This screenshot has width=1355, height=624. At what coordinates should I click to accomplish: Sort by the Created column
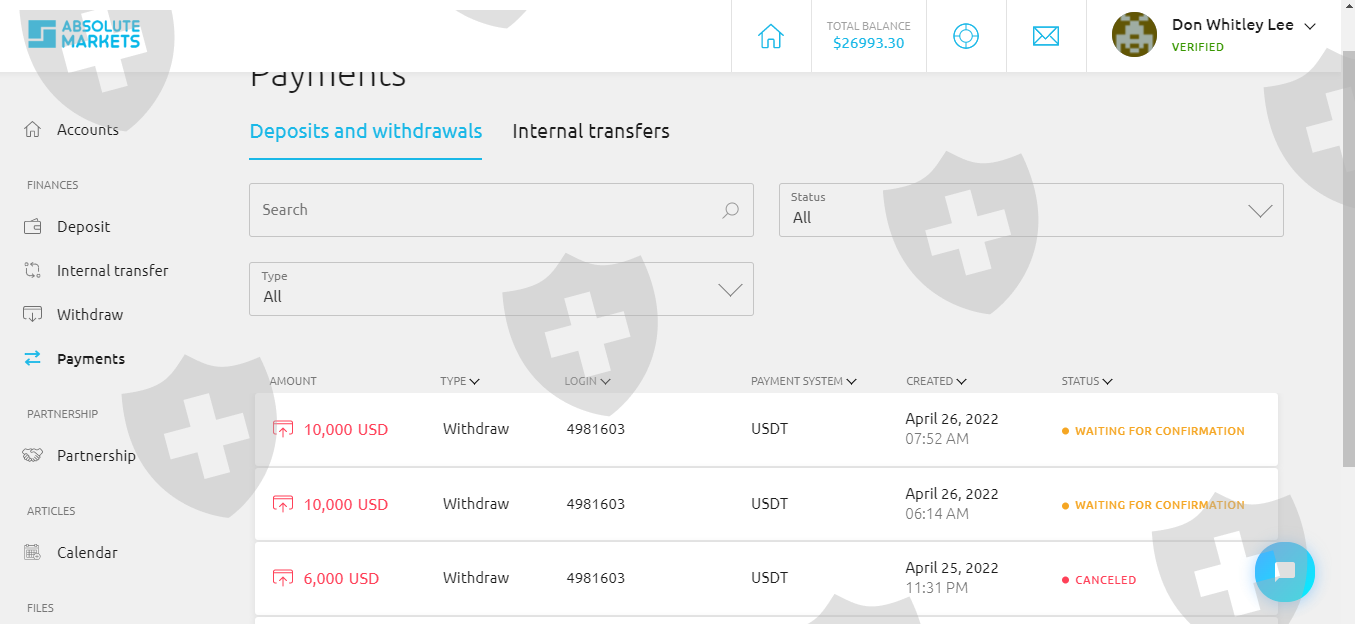click(x=936, y=381)
